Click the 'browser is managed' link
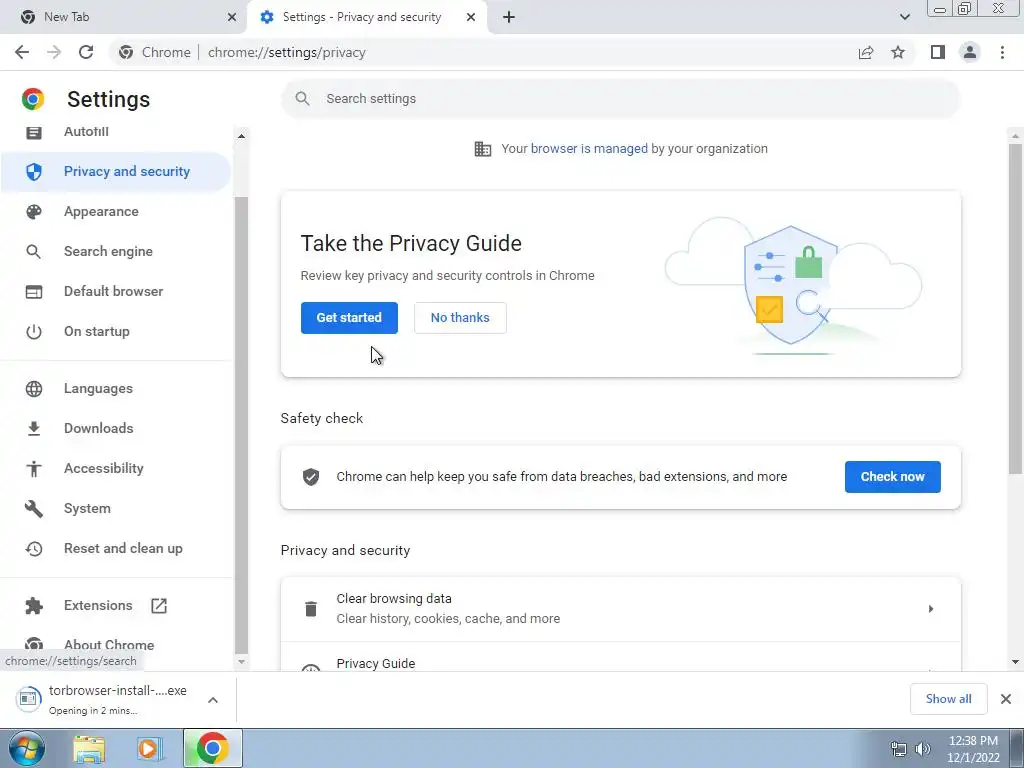 click(x=589, y=149)
